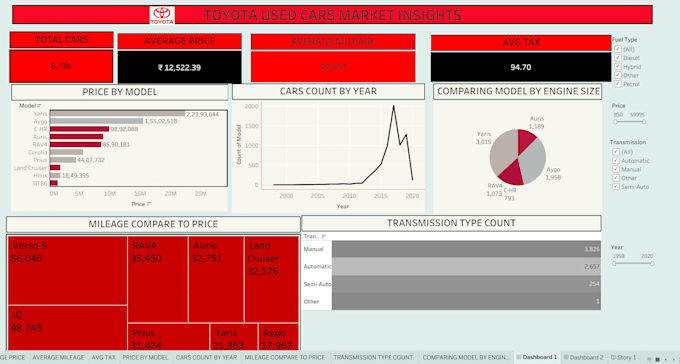This screenshot has width=680, height=364.
Task: Click sort icon beside Price axis label
Action: tap(148, 203)
